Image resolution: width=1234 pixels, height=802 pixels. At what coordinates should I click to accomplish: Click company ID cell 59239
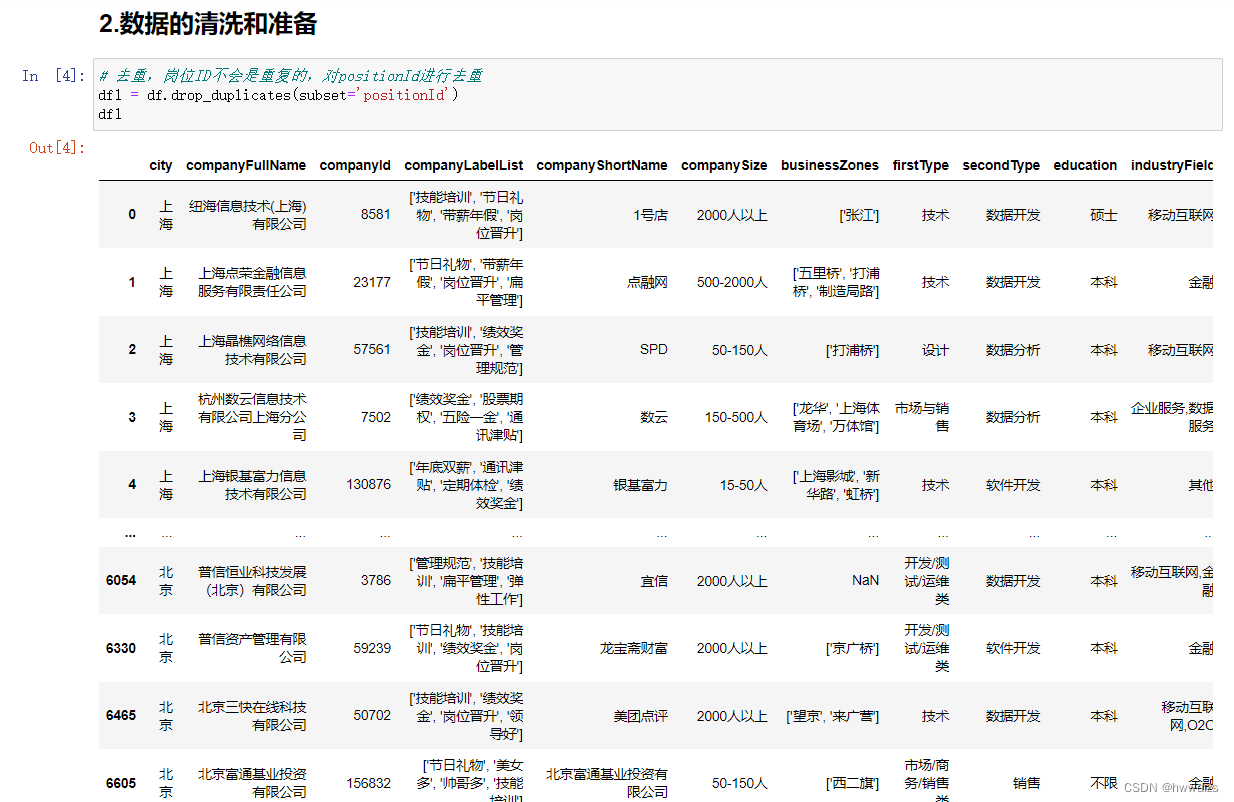pos(372,648)
